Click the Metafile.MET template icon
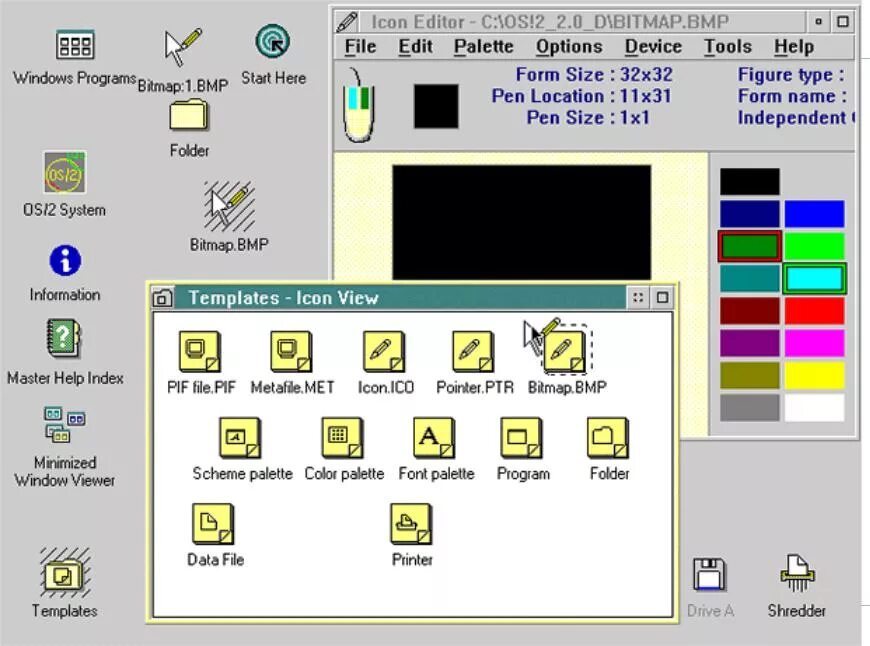Image resolution: width=870 pixels, height=646 pixels. point(291,352)
